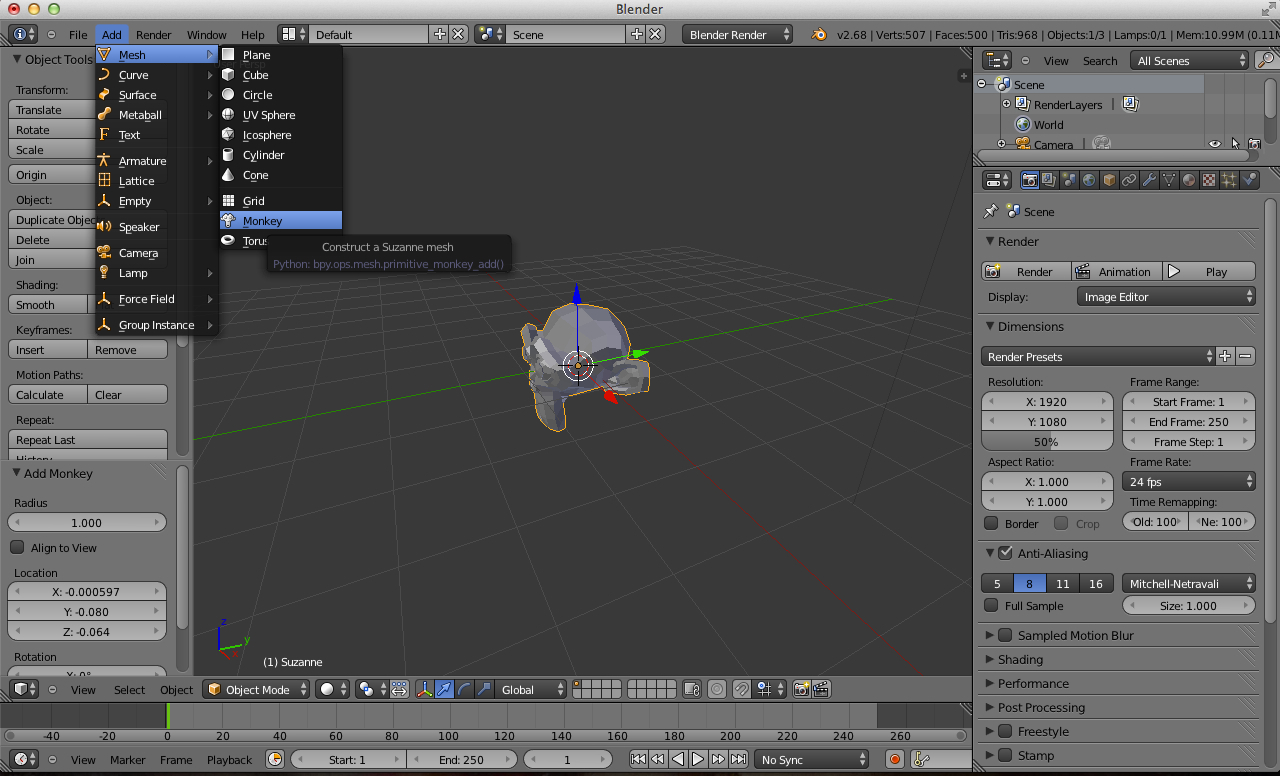Open the Particles properties tab (sparkles icon)
Image resolution: width=1280 pixels, height=776 pixels.
[1229, 180]
